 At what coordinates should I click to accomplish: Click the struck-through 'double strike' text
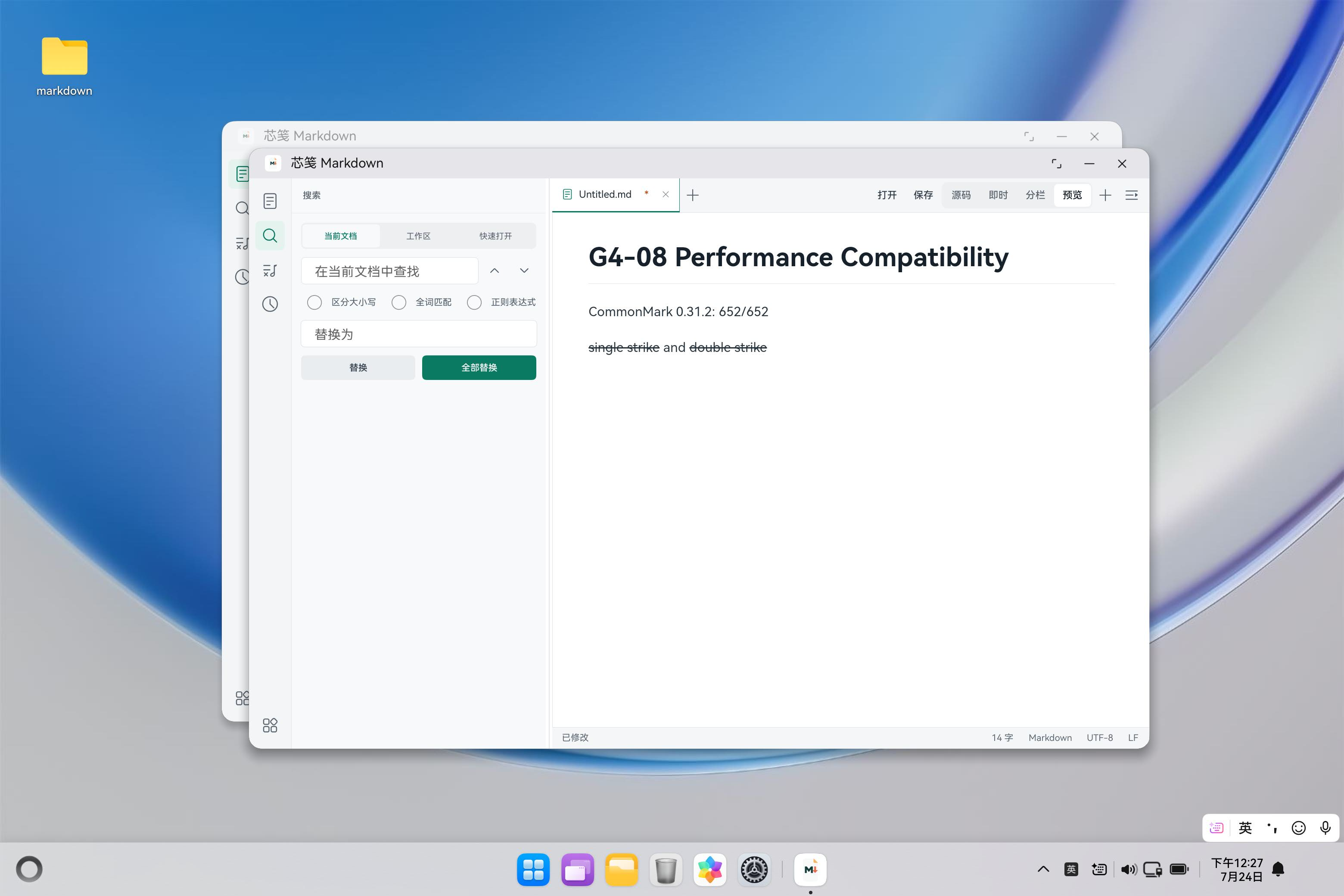(x=728, y=348)
